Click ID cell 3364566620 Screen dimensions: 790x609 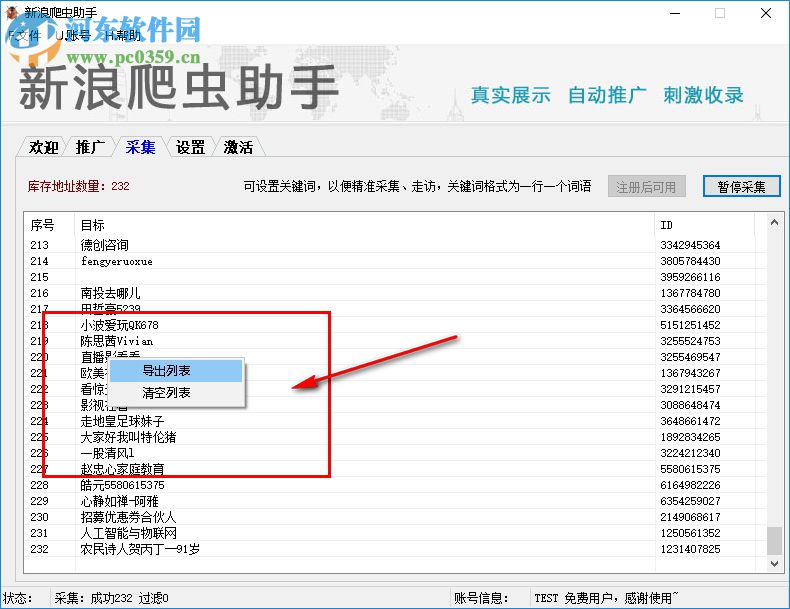coord(690,309)
